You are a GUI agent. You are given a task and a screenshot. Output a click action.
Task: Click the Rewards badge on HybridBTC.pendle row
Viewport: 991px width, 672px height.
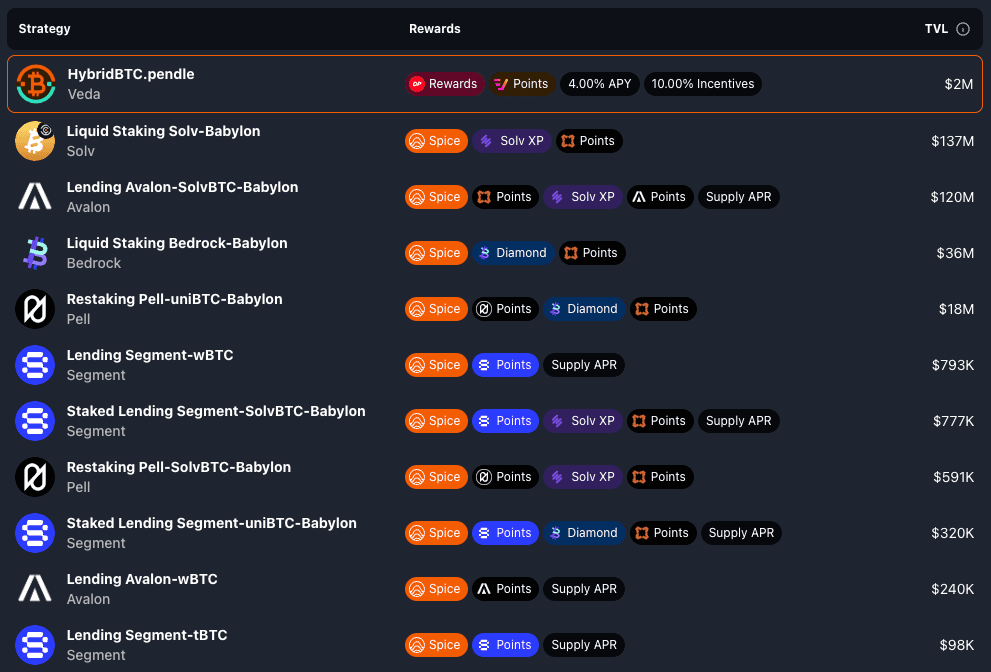pyautogui.click(x=445, y=84)
